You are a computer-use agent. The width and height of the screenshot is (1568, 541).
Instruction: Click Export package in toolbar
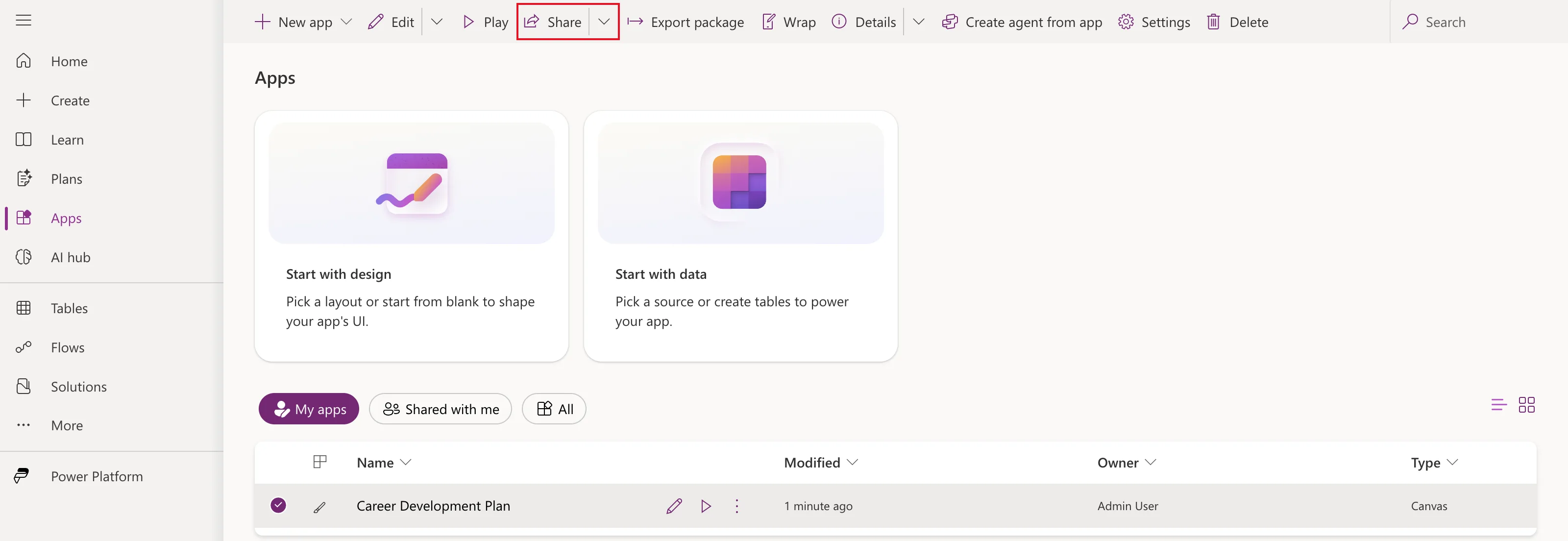pos(686,22)
